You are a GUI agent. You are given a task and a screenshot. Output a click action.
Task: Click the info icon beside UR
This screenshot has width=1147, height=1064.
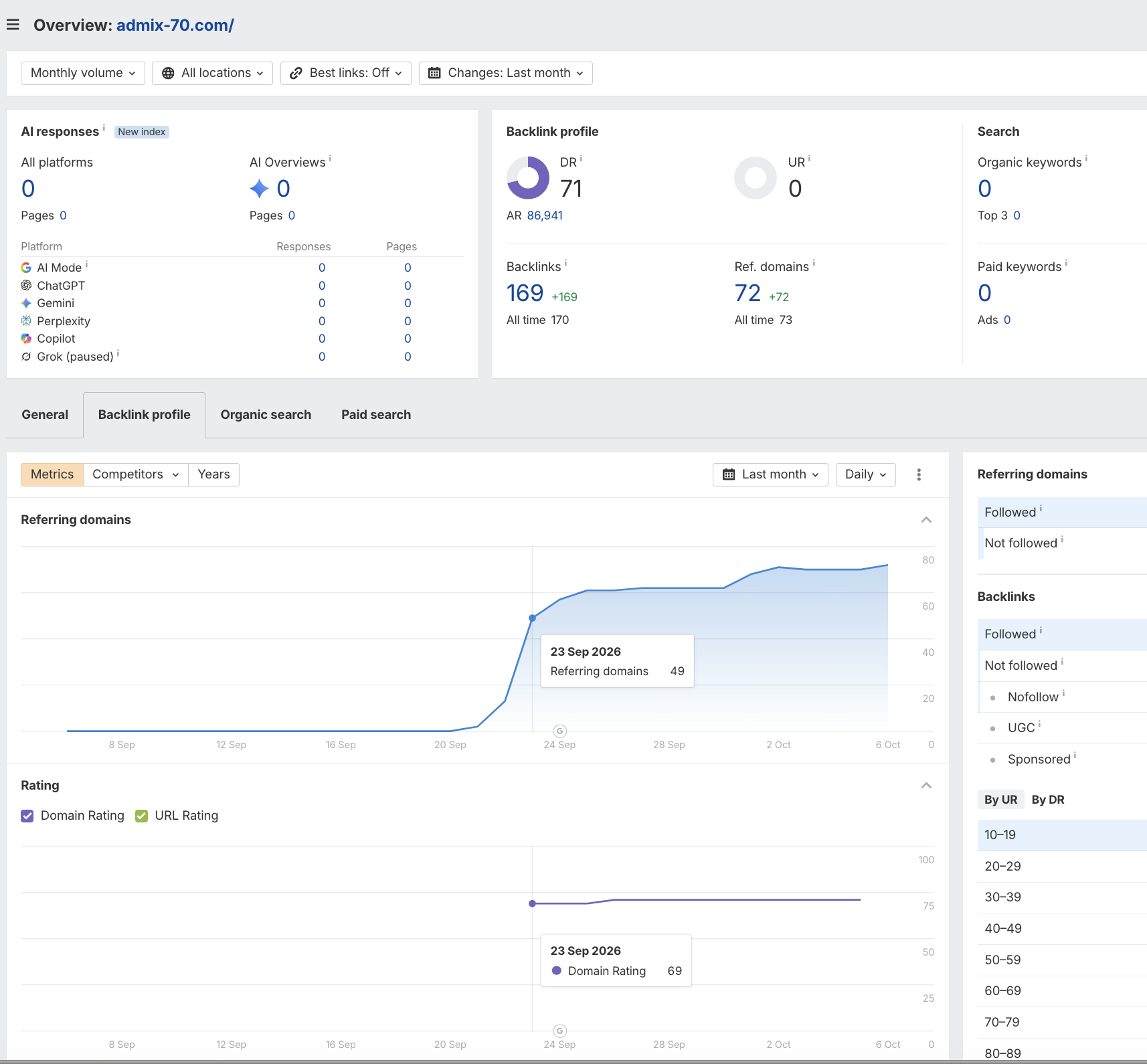point(809,159)
